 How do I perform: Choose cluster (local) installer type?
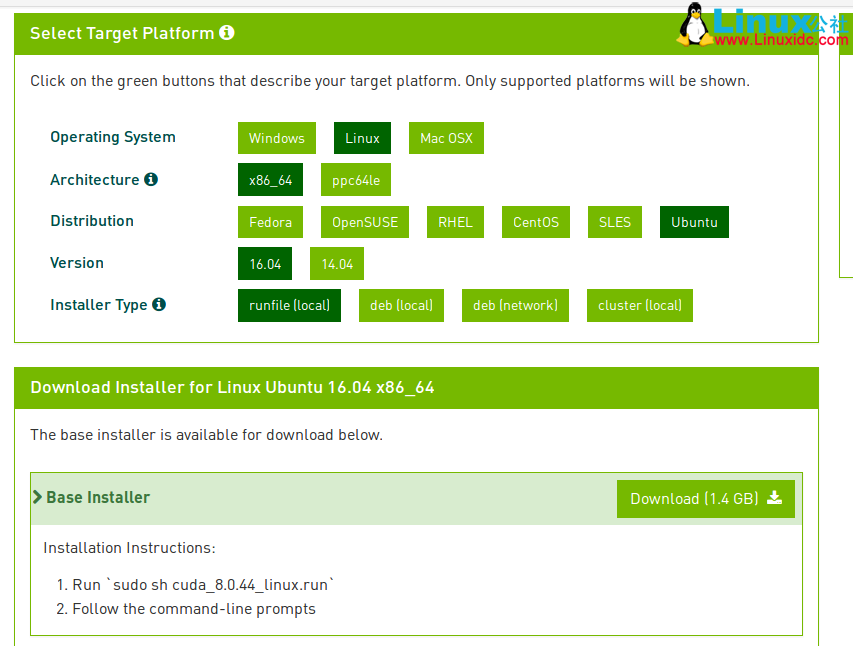coord(640,305)
